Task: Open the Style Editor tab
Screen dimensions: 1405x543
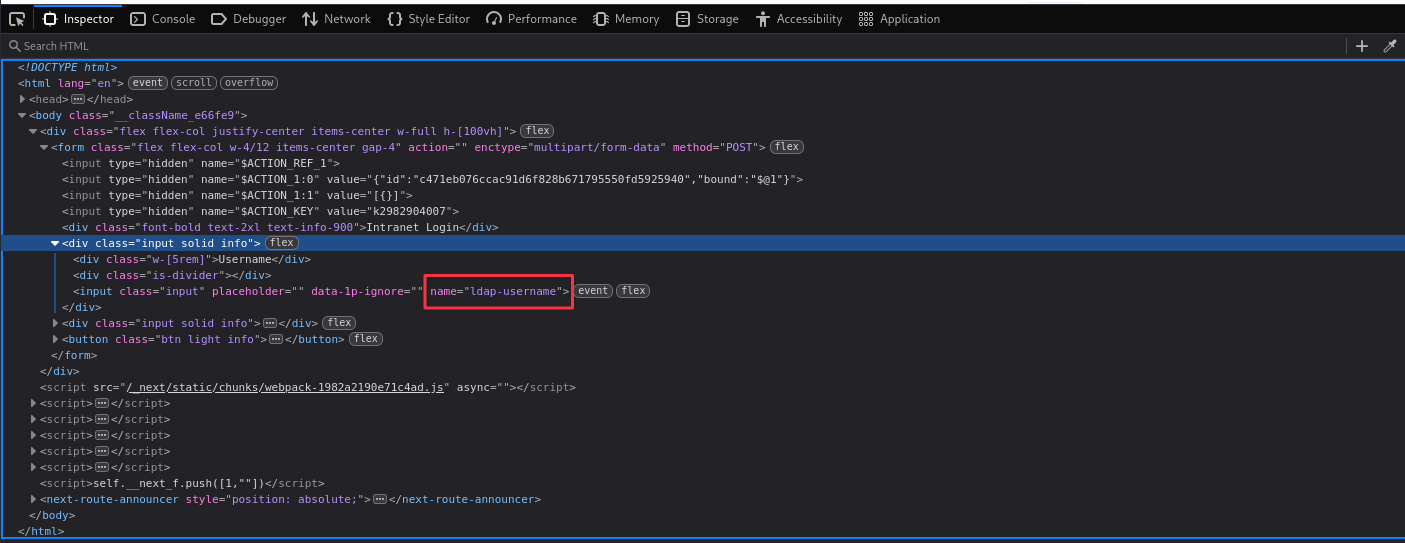Action: pyautogui.click(x=429, y=19)
